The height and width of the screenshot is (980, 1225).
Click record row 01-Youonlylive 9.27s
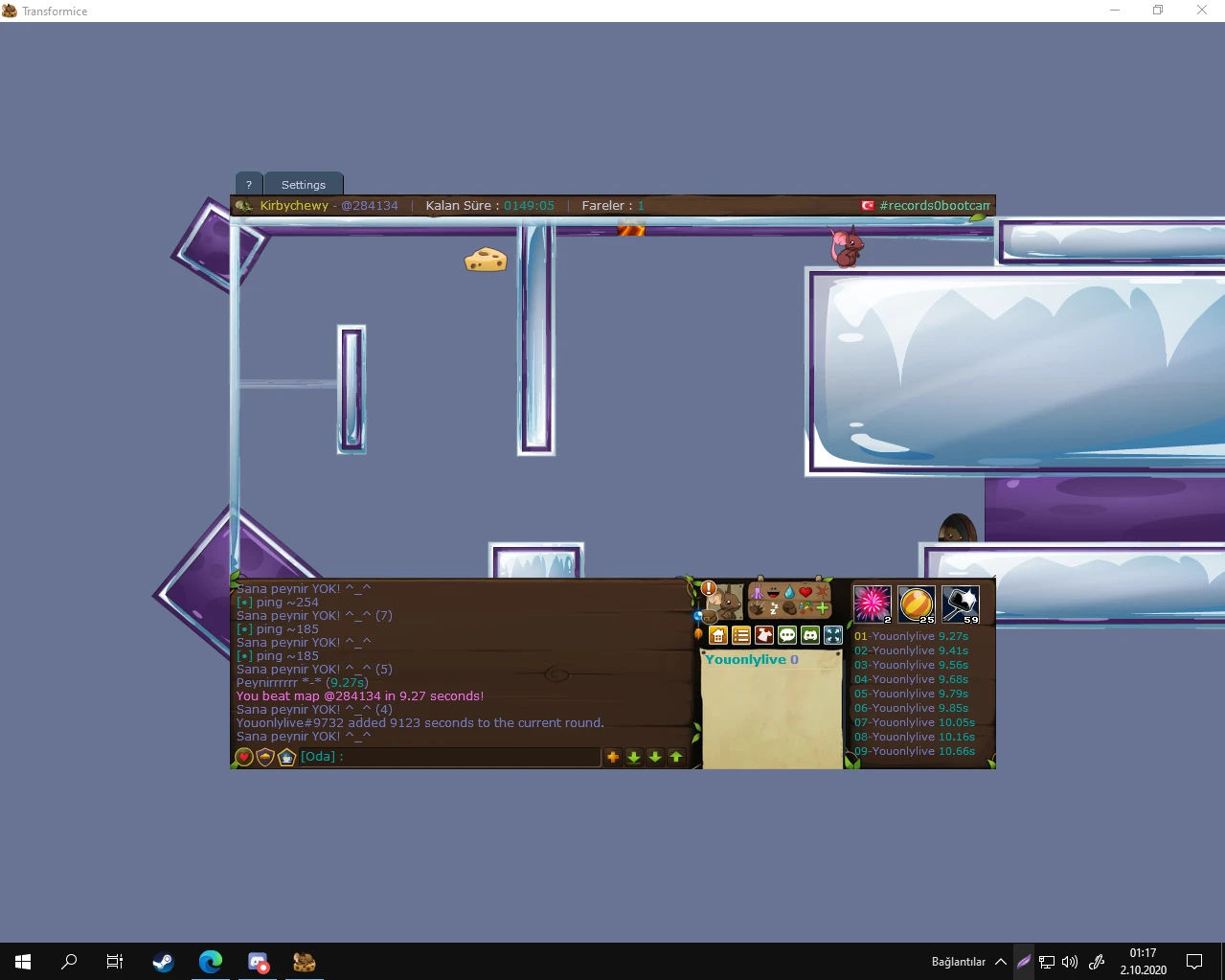[x=912, y=636]
